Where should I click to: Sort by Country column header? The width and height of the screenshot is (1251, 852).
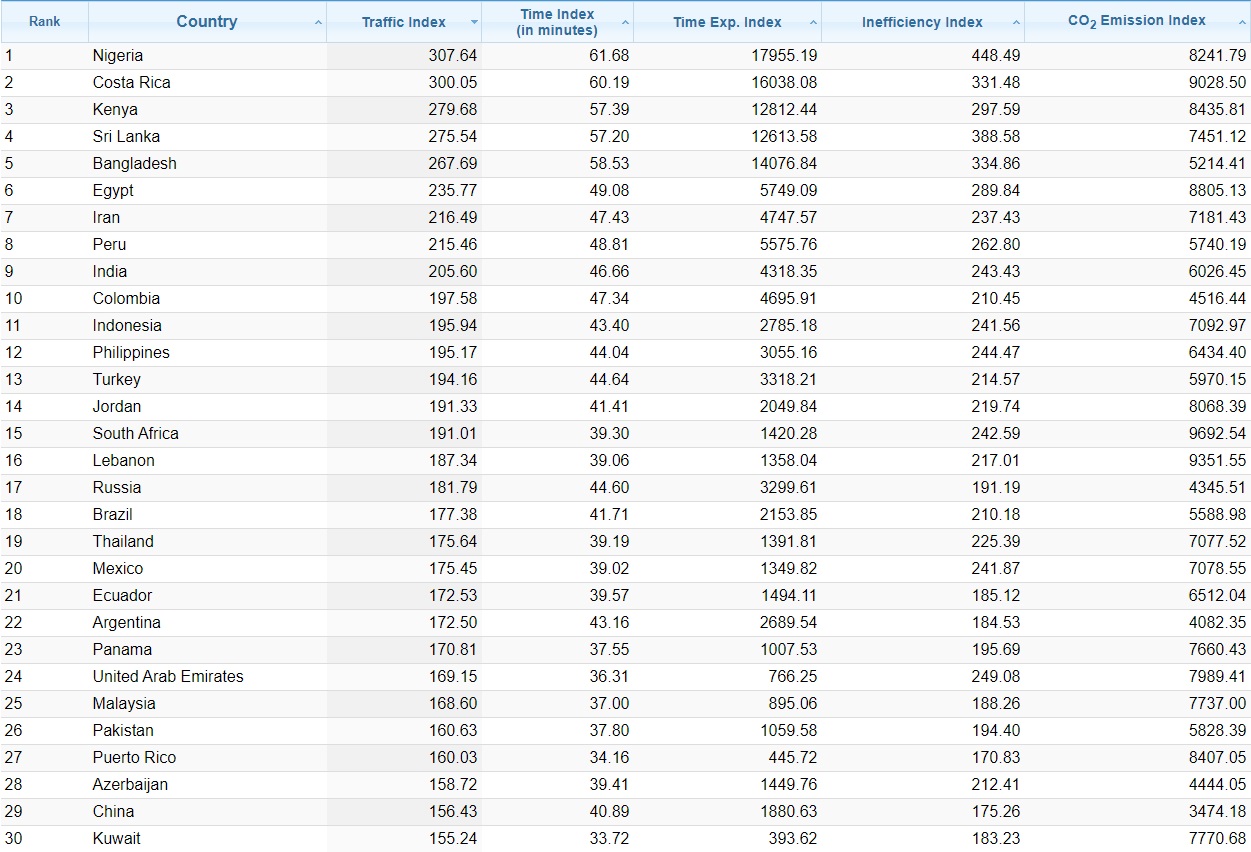point(207,21)
